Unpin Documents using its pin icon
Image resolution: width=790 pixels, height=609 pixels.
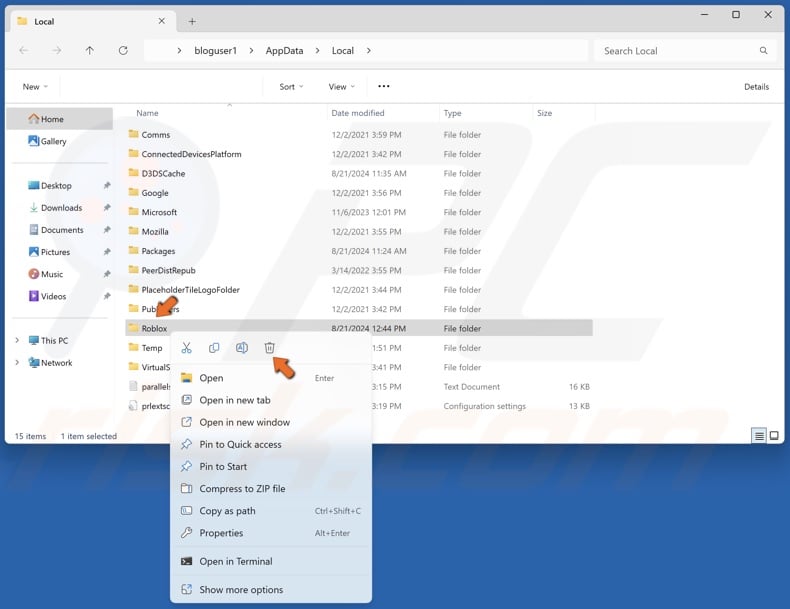(x=107, y=230)
